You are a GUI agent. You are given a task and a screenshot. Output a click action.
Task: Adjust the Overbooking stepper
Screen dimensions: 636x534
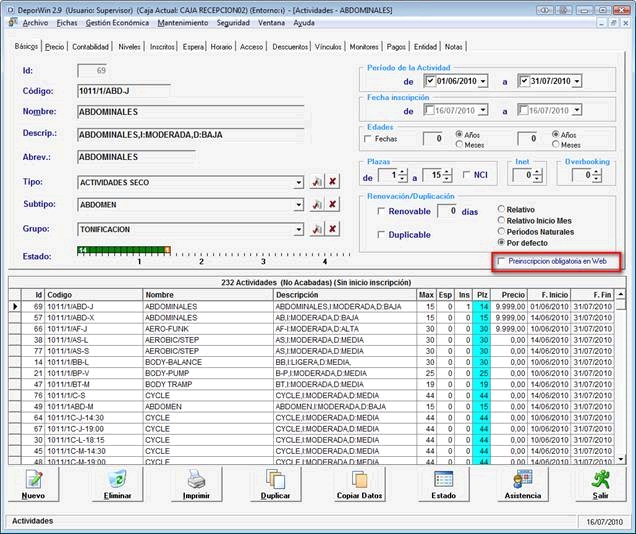pos(597,175)
